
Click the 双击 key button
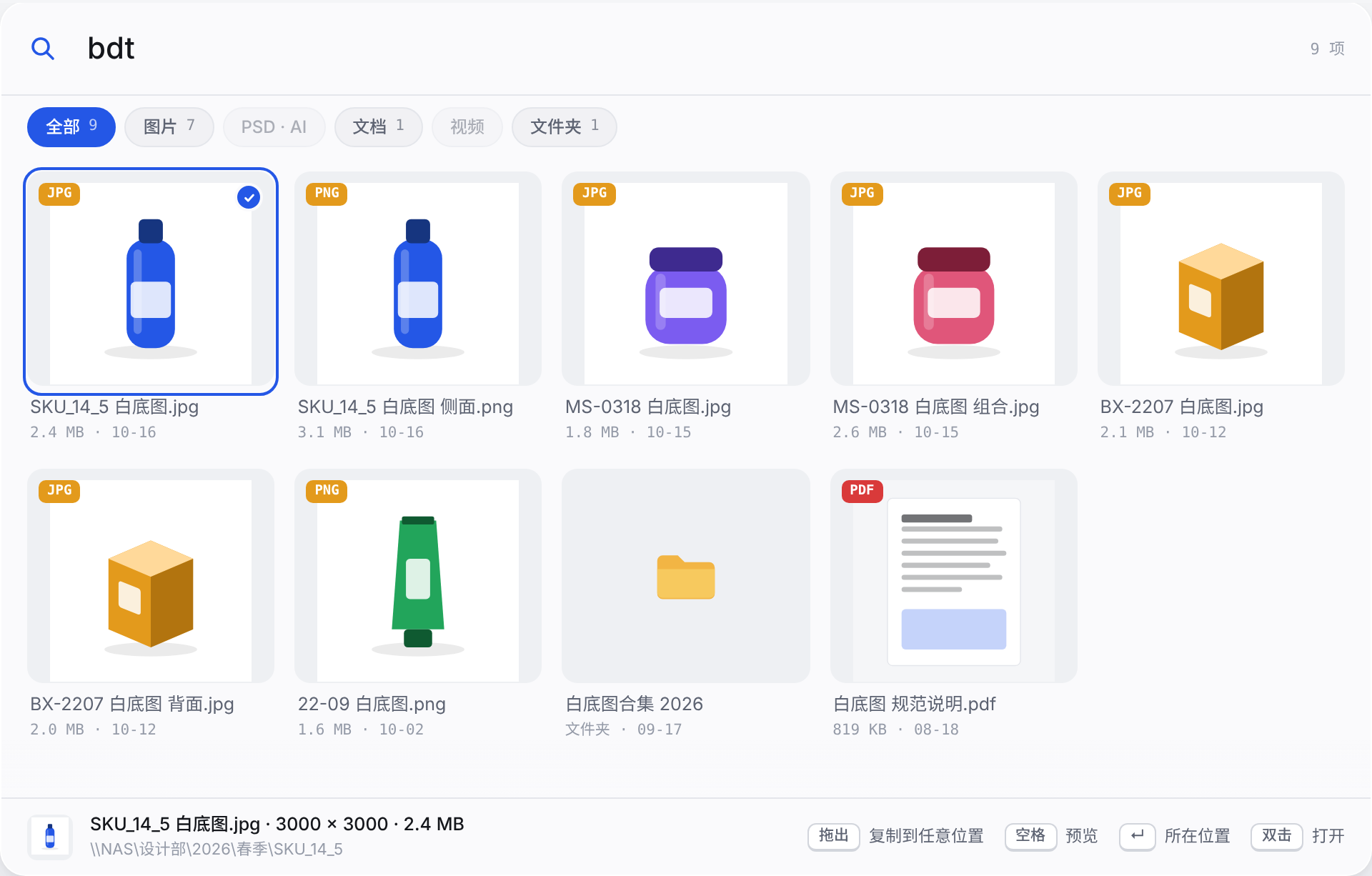[x=1277, y=836]
